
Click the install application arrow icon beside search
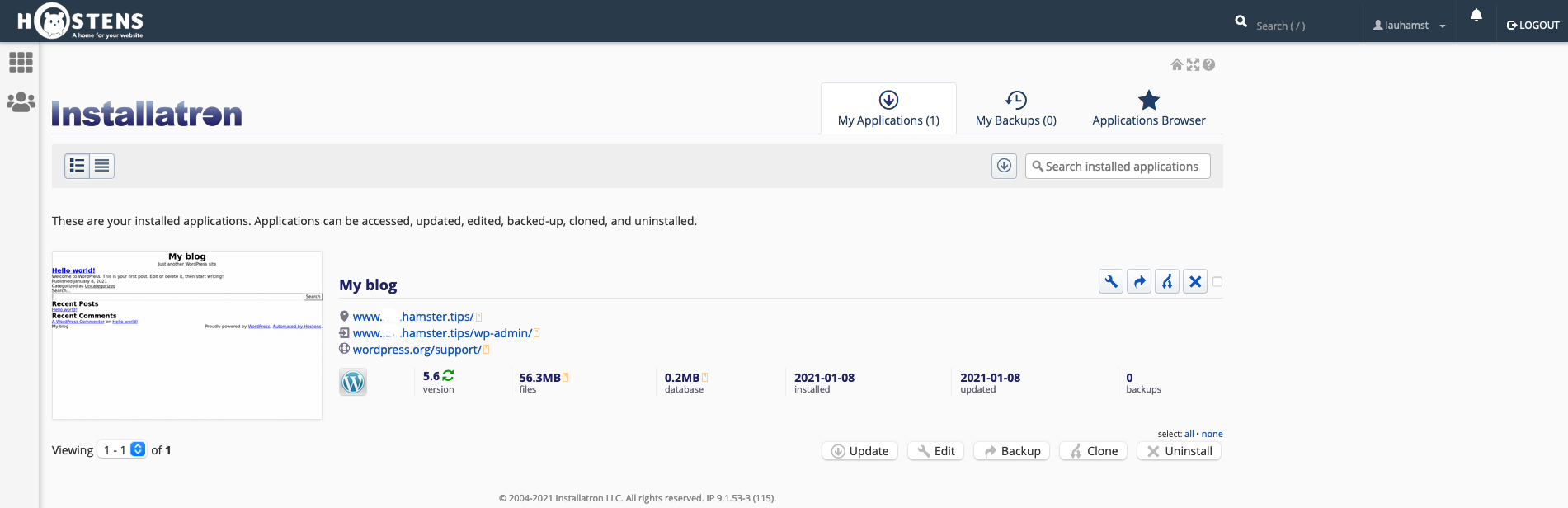[x=1004, y=166]
